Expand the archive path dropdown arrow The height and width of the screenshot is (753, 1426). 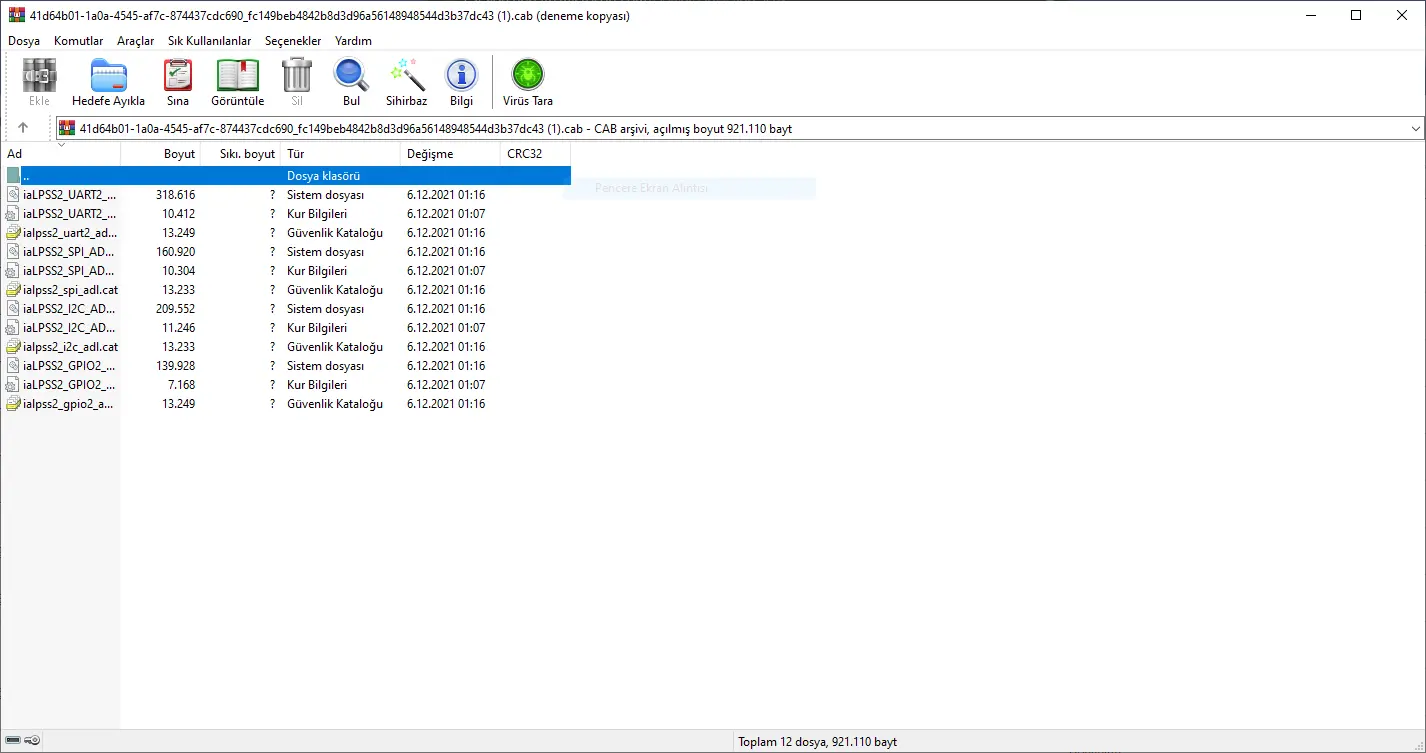pyautogui.click(x=1415, y=129)
